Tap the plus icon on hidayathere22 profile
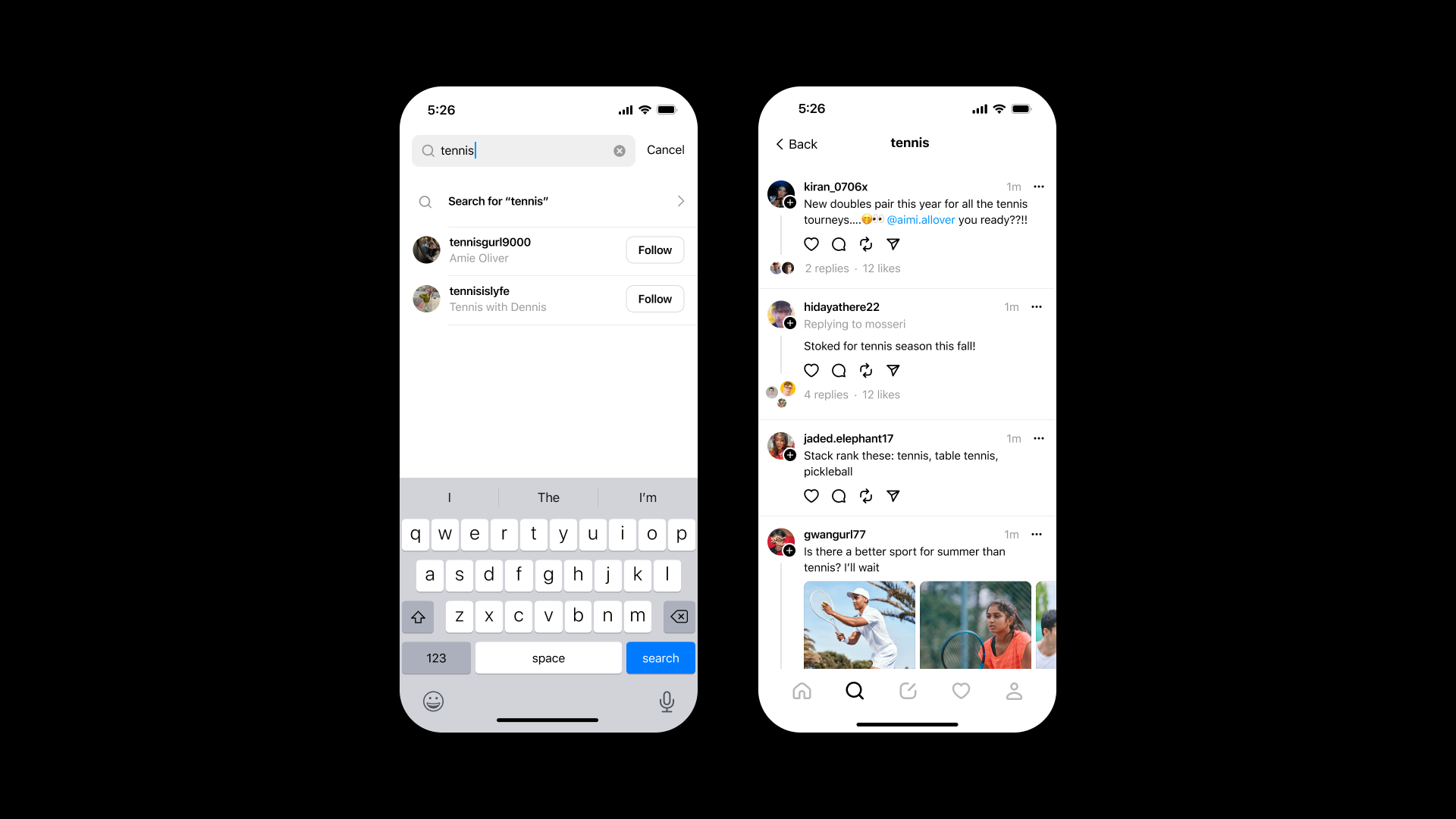The width and height of the screenshot is (1456, 819). point(790,323)
